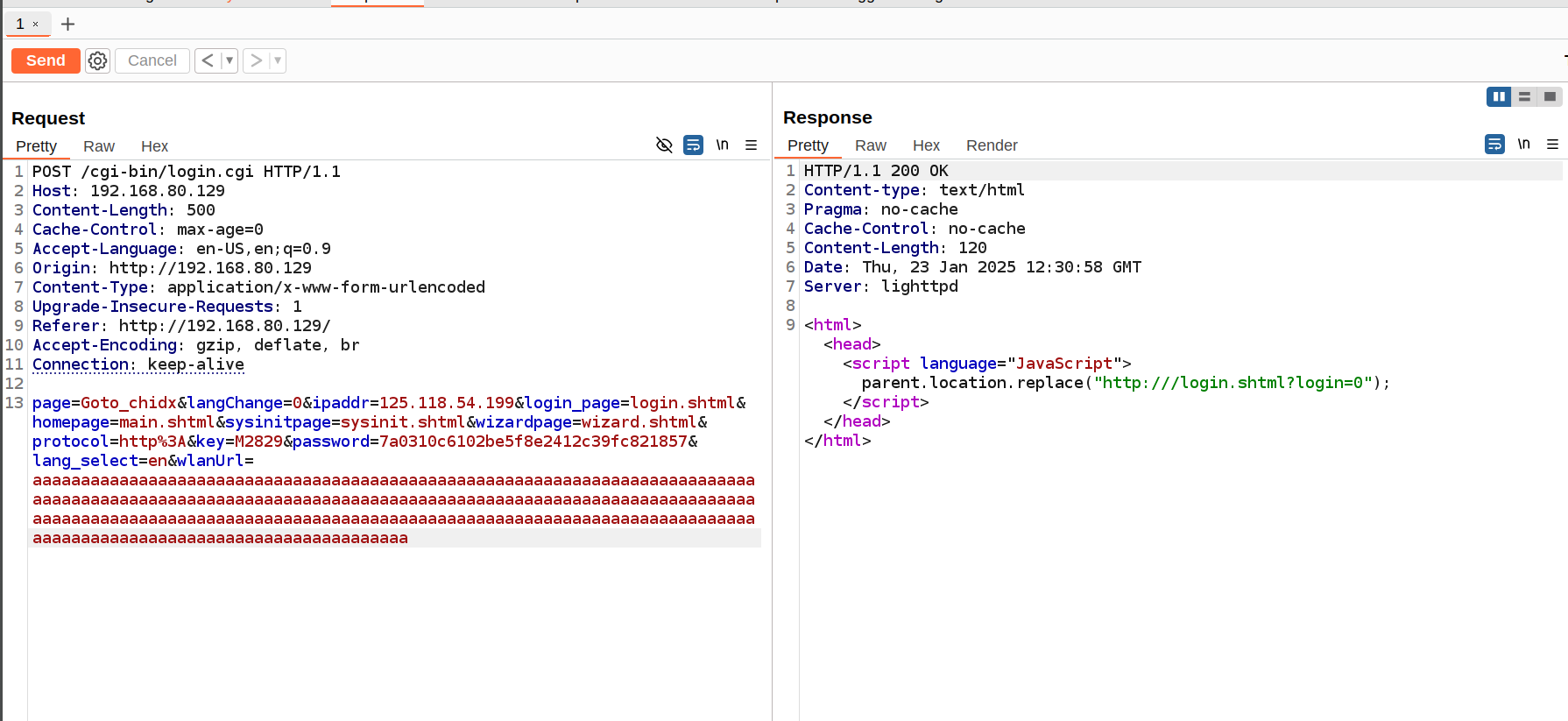The image size is (1568, 721).
Task: Select combined single-pane layout icon
Action: [x=1550, y=96]
